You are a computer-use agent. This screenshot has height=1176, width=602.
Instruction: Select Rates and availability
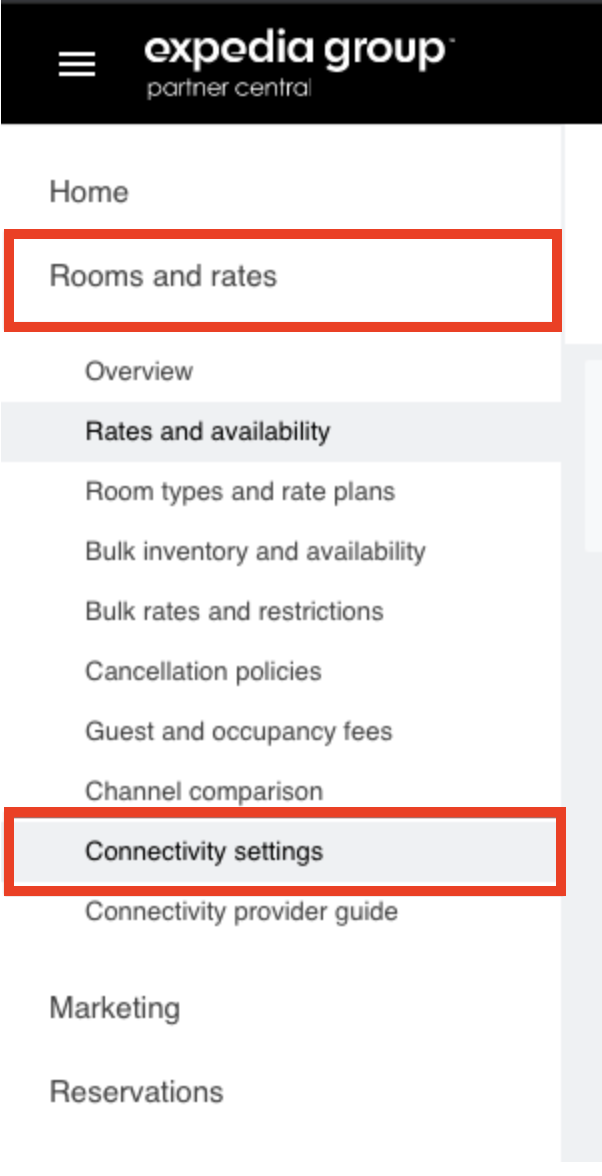[x=207, y=432]
